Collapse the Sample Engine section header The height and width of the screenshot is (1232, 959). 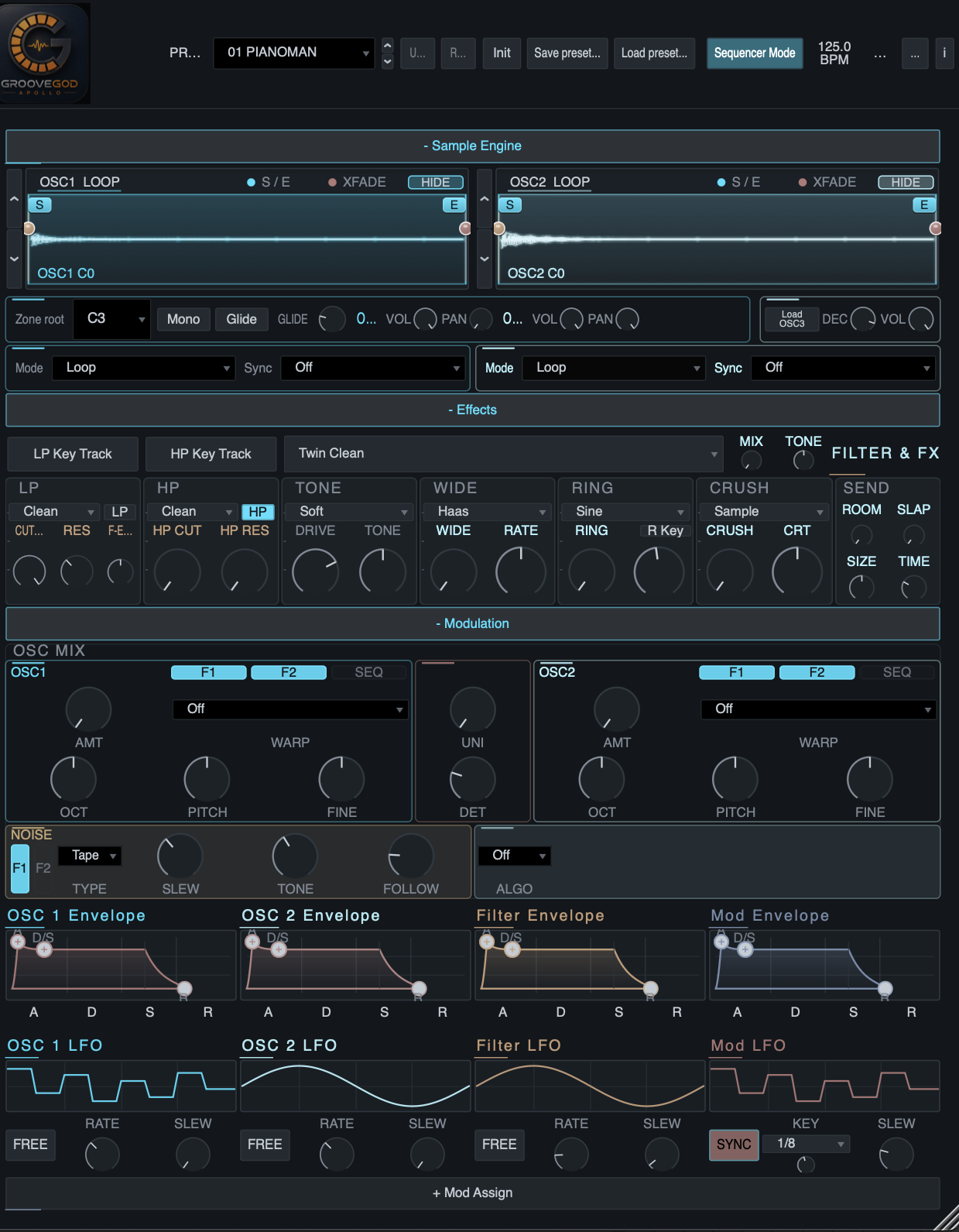pyautogui.click(x=473, y=146)
